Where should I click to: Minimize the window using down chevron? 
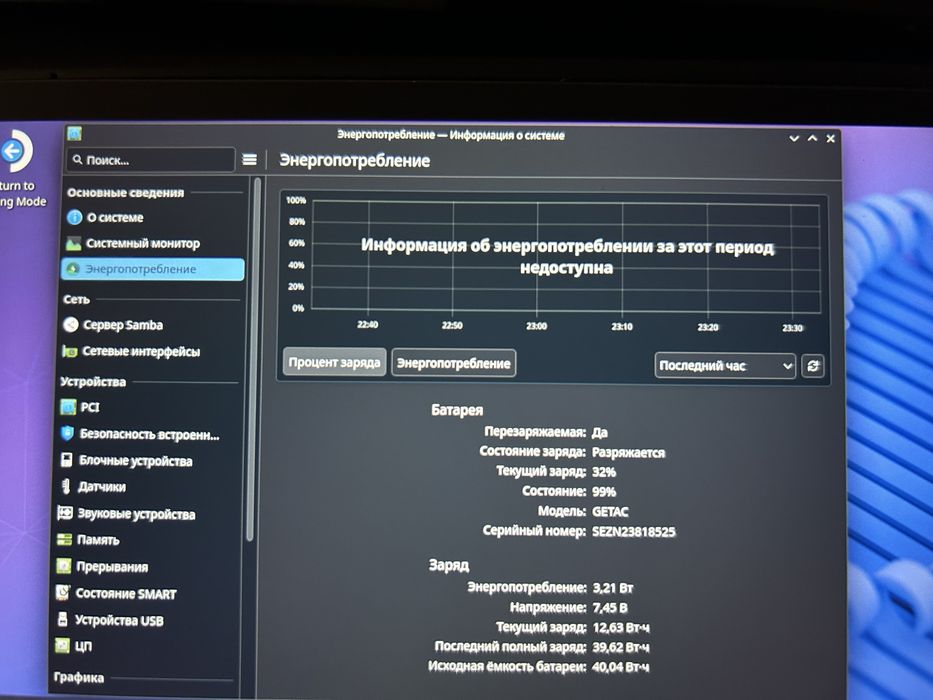(x=794, y=138)
